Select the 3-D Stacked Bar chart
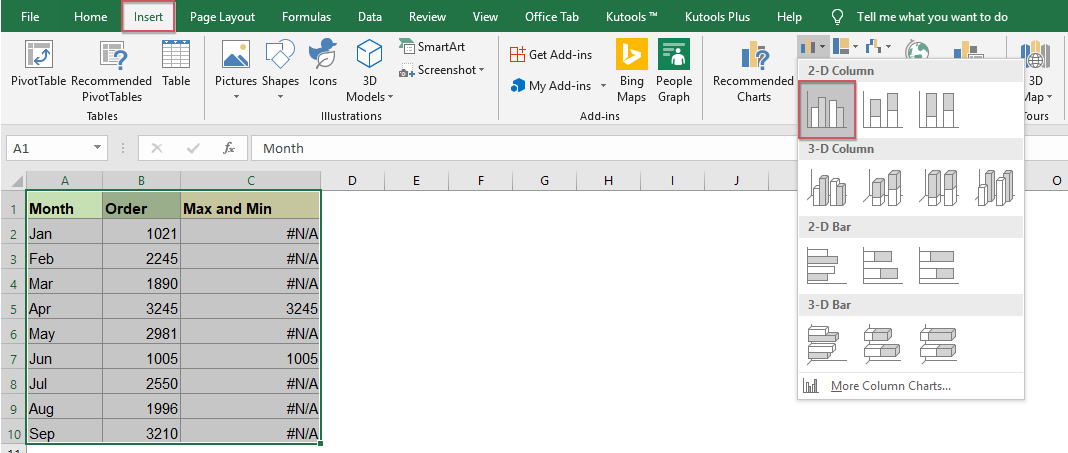 (x=883, y=343)
